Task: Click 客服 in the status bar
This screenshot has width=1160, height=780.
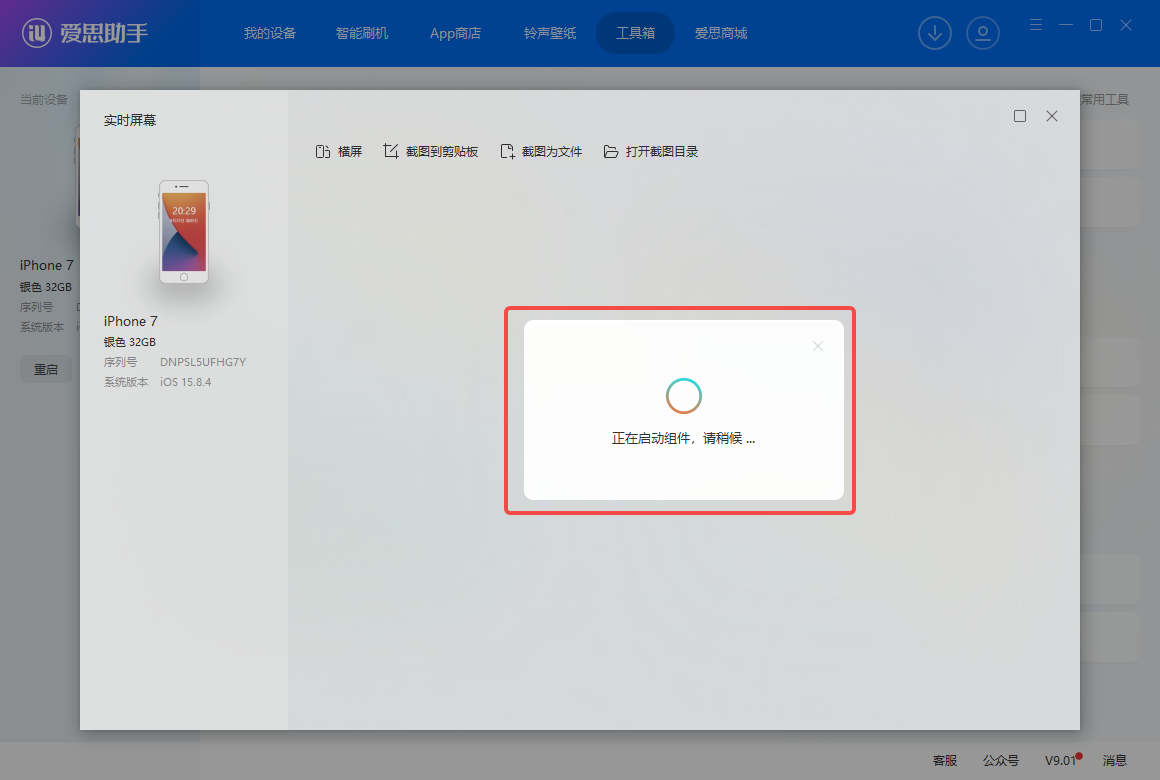Action: coord(945,760)
